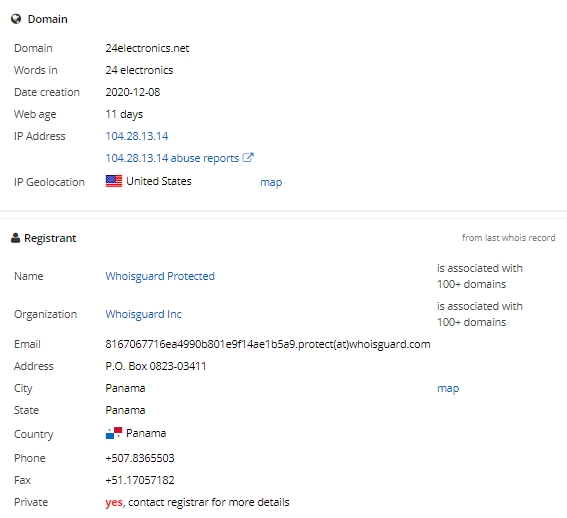The height and width of the screenshot is (518, 567).
Task: Click the 24electronics.net domain value
Action: [147, 48]
